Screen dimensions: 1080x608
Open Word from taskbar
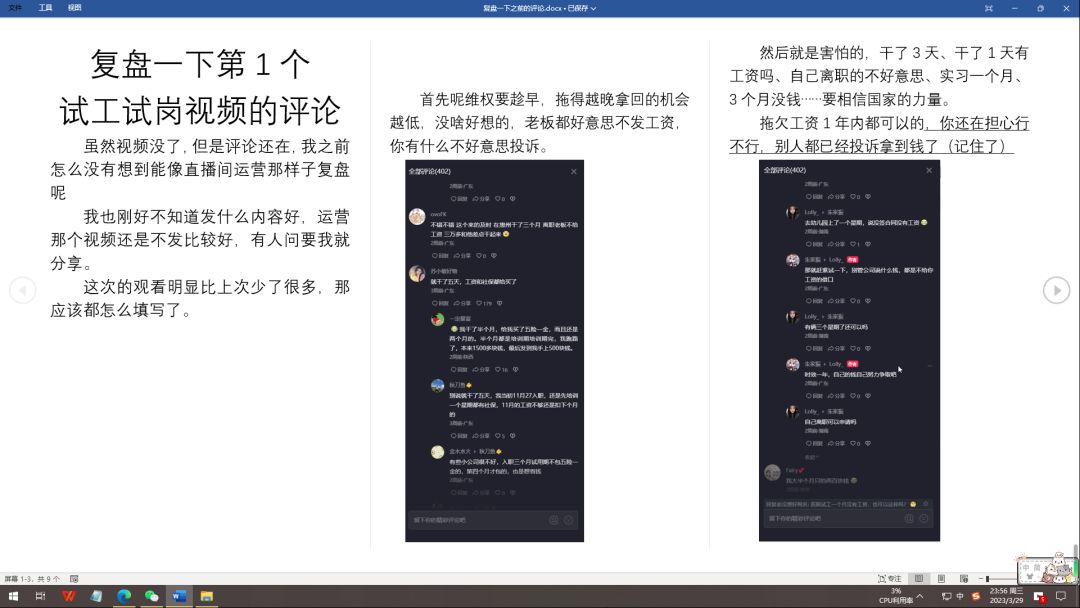tap(179, 596)
